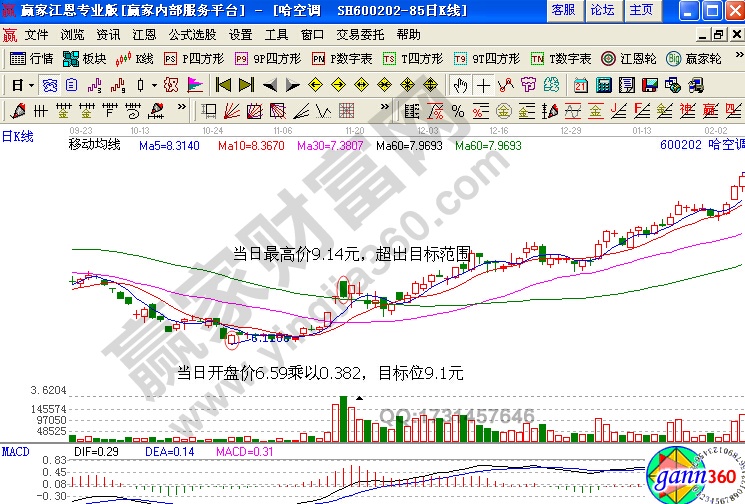
Task: Switch to the K线 candlestick chart
Action: point(135,58)
